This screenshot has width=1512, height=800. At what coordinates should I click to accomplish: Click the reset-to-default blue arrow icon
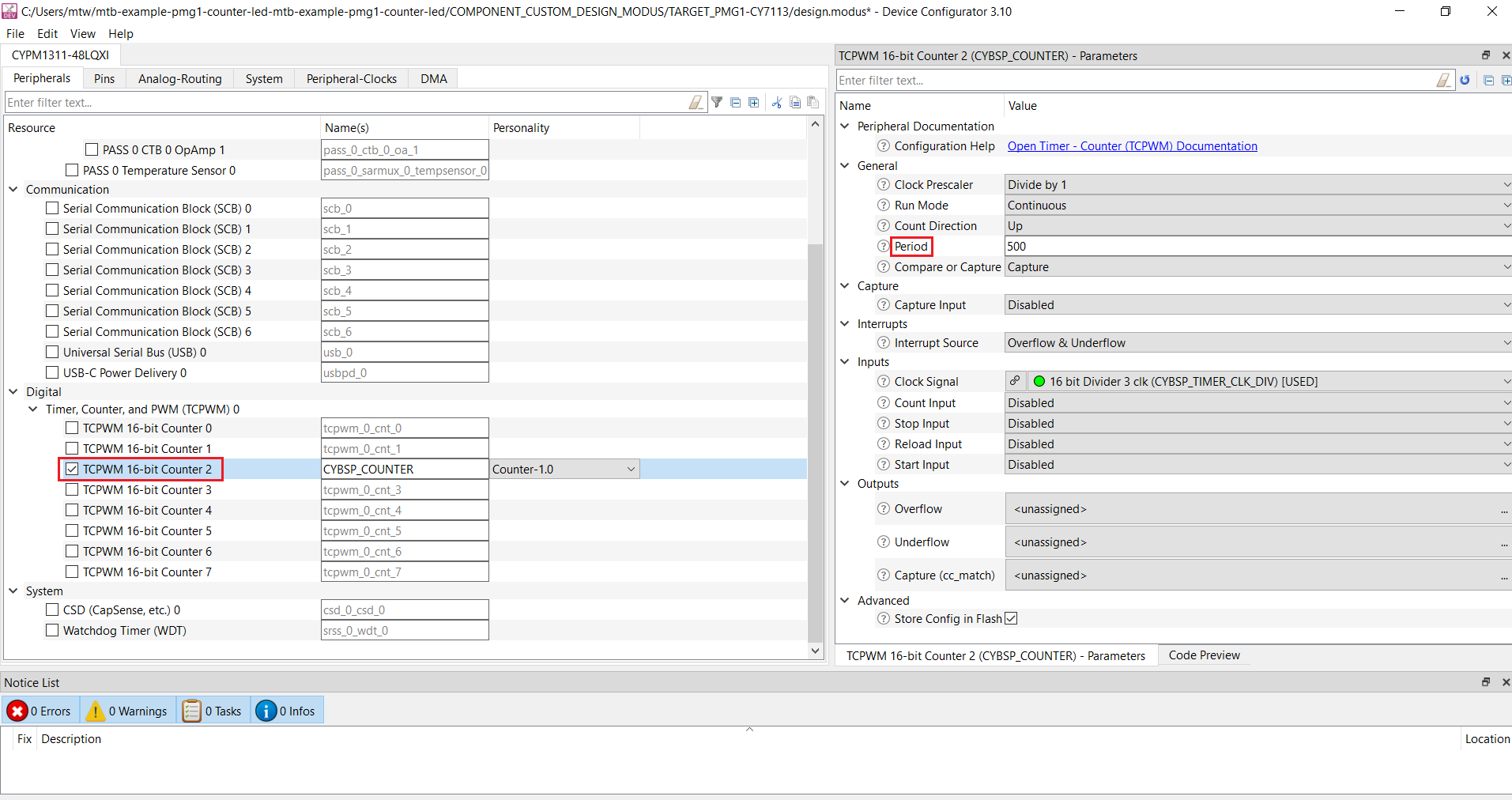[x=1465, y=80]
